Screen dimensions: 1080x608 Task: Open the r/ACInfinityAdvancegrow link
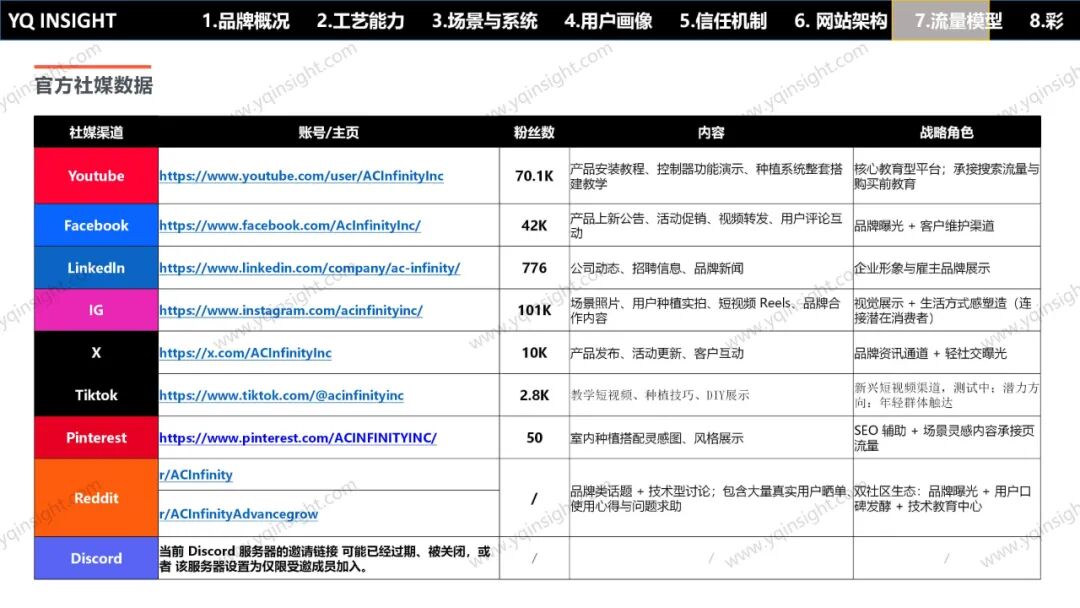point(238,514)
